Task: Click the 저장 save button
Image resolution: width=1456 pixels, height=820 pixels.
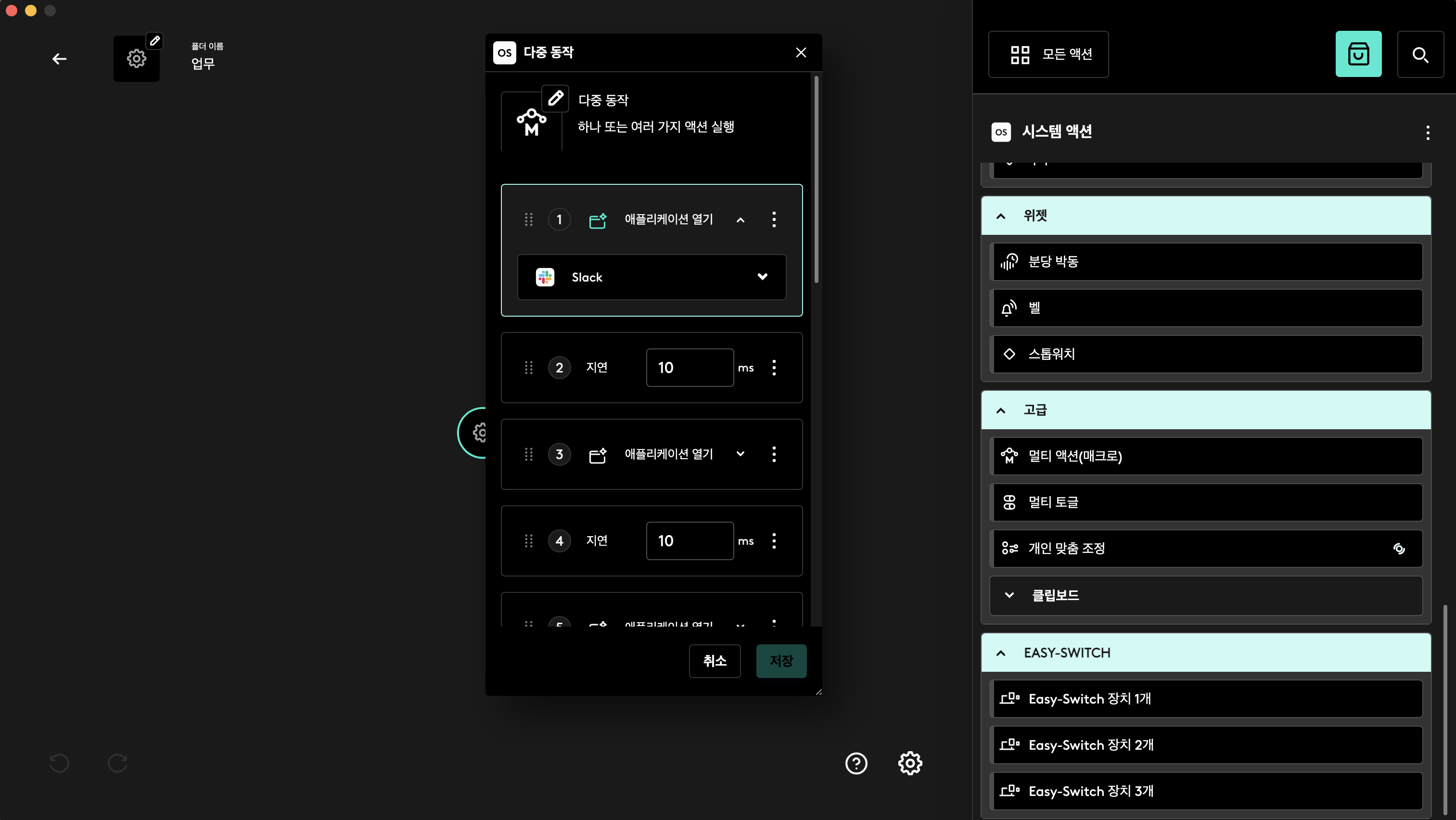Action: 781,661
